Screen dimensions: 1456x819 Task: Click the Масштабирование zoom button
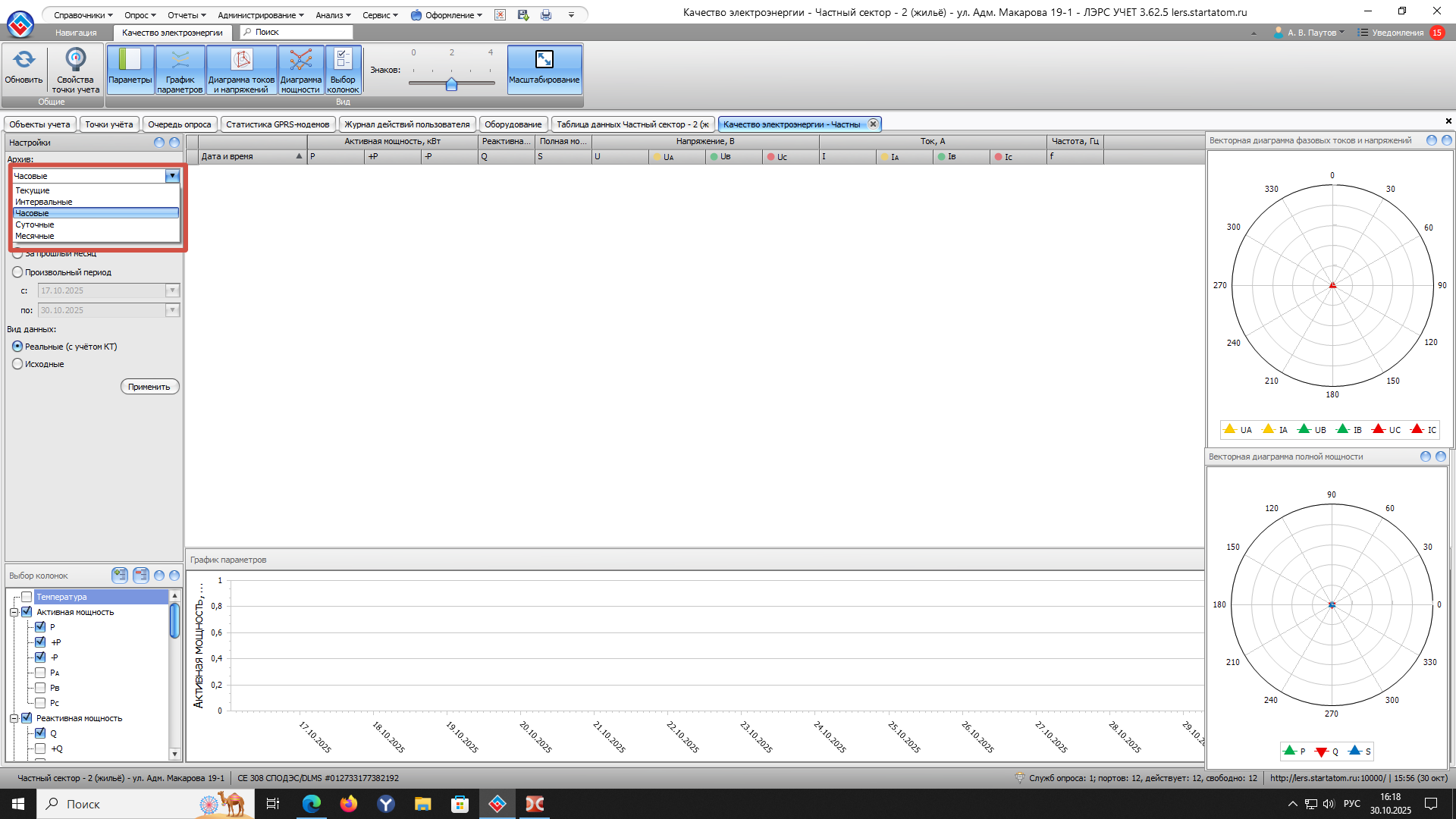click(x=544, y=68)
